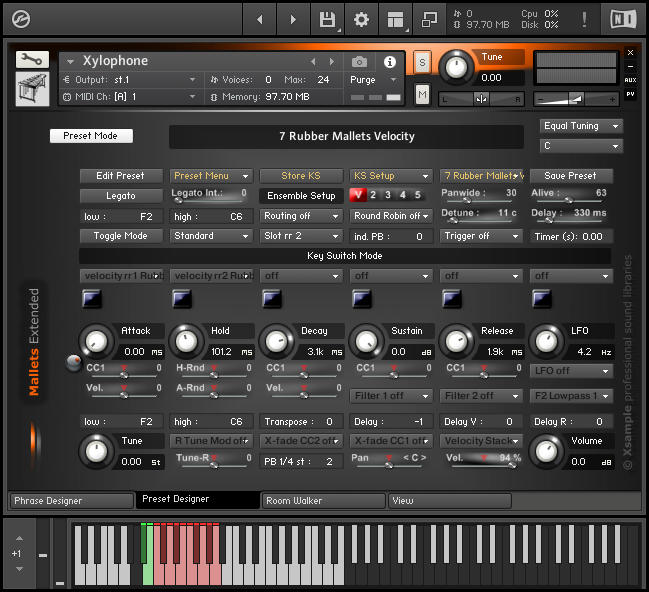The width and height of the screenshot is (649, 592).
Task: Open the Slot rr 2 menu
Action: pos(301,236)
